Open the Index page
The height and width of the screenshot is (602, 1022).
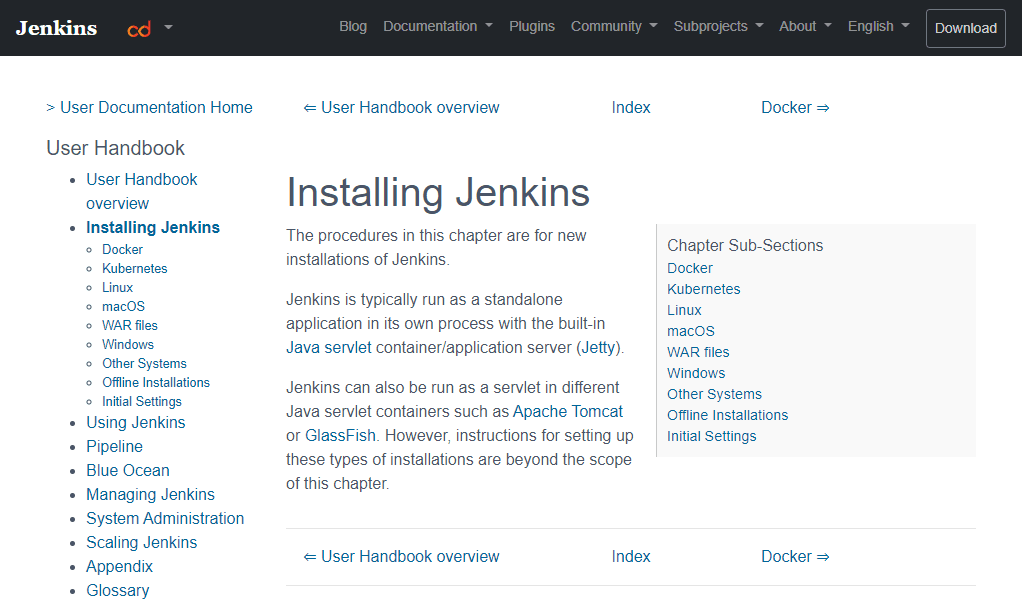coord(631,107)
